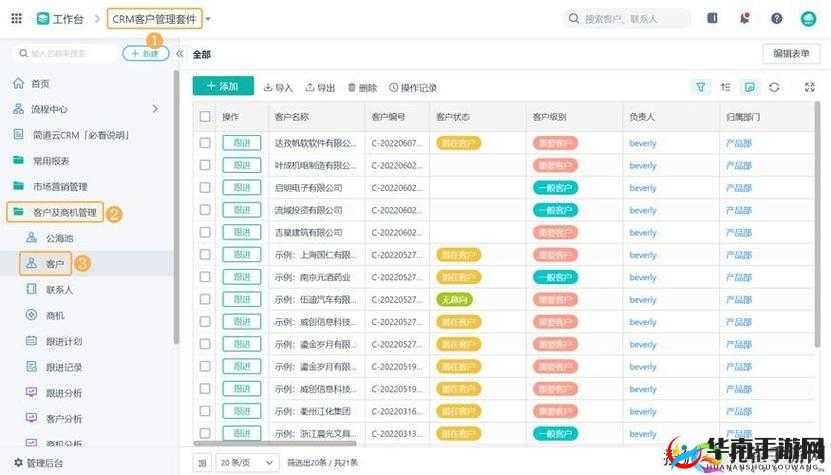The image size is (831, 475).
Task: Click the display fields icon
Action: click(750, 87)
